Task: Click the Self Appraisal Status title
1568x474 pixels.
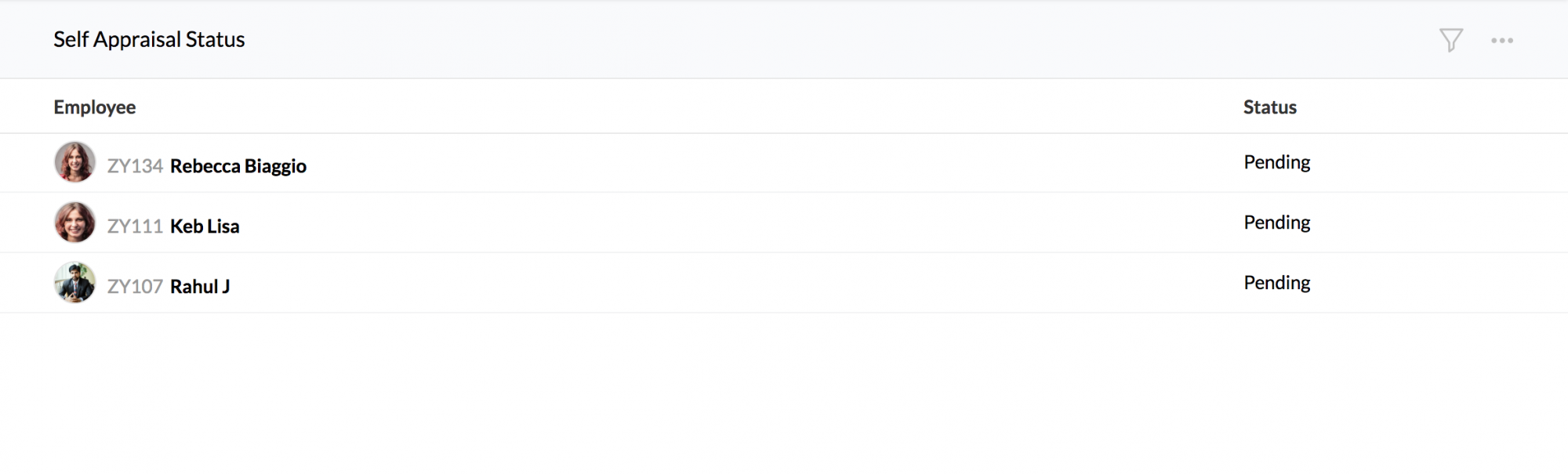Action: 149,40
